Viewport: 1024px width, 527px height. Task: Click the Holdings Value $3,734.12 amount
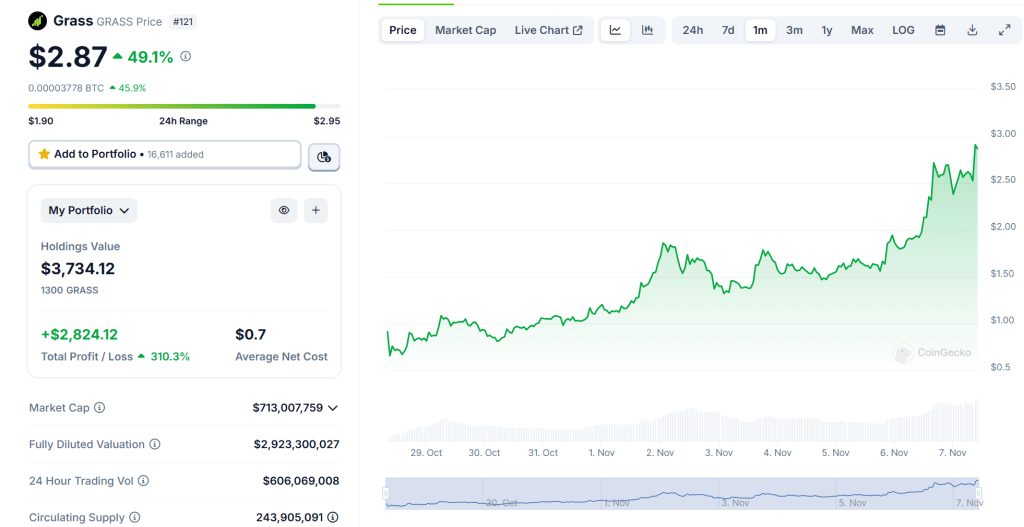(78, 268)
